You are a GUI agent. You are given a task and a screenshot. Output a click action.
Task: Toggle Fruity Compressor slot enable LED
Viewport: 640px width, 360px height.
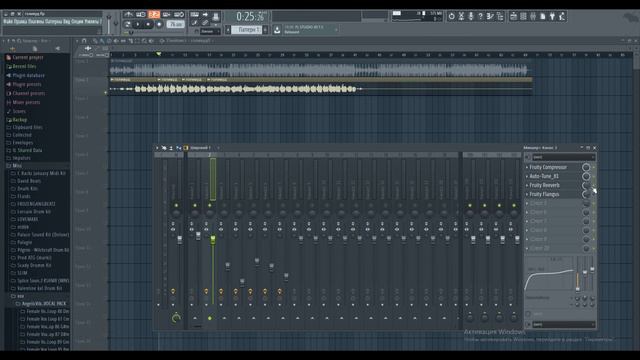pos(593,167)
